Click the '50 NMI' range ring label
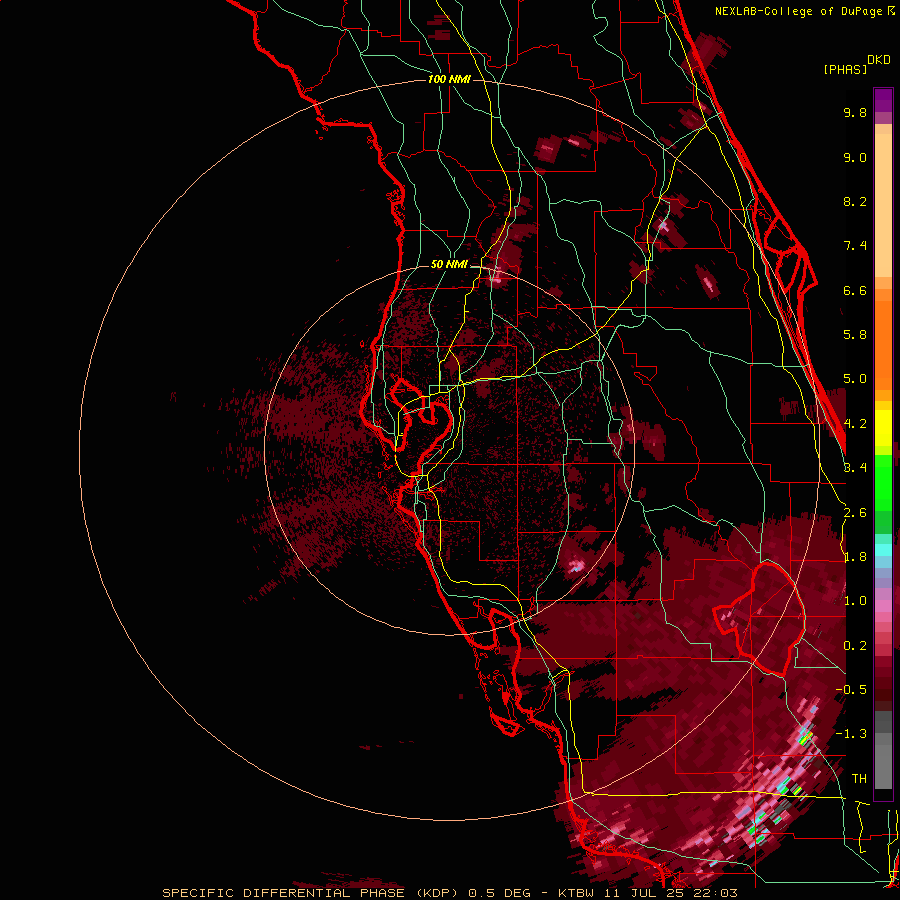 (449, 265)
